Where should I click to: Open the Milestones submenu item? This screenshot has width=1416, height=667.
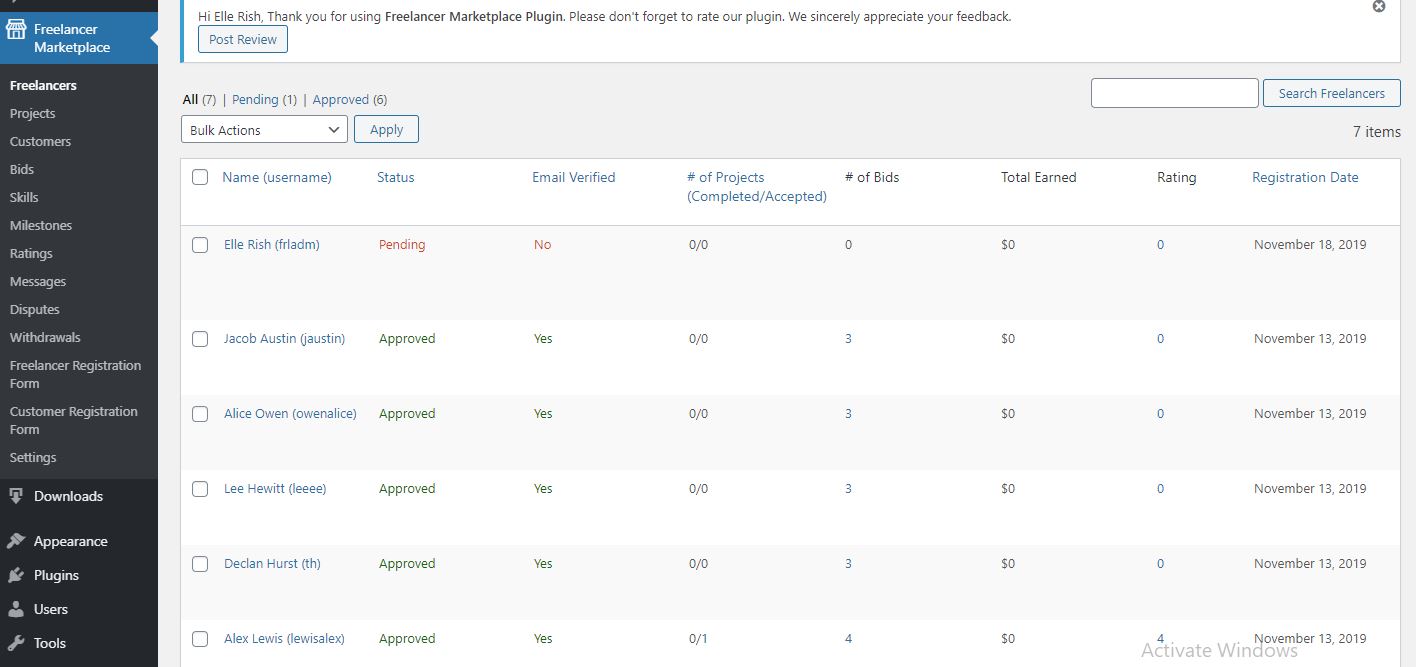pyautogui.click(x=41, y=225)
